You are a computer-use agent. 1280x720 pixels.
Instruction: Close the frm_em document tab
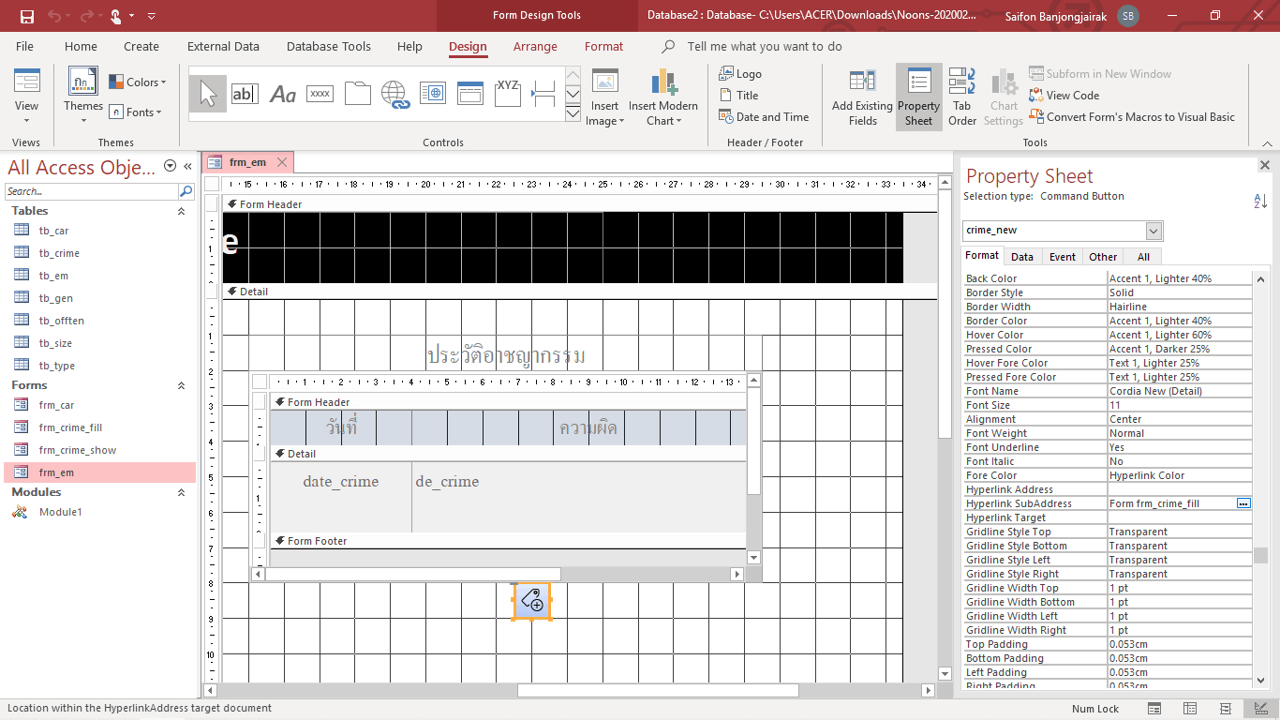pyautogui.click(x=282, y=162)
